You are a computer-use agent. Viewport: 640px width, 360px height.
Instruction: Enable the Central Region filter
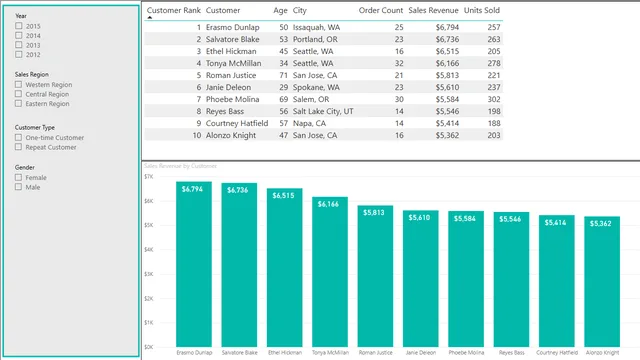coord(18,94)
